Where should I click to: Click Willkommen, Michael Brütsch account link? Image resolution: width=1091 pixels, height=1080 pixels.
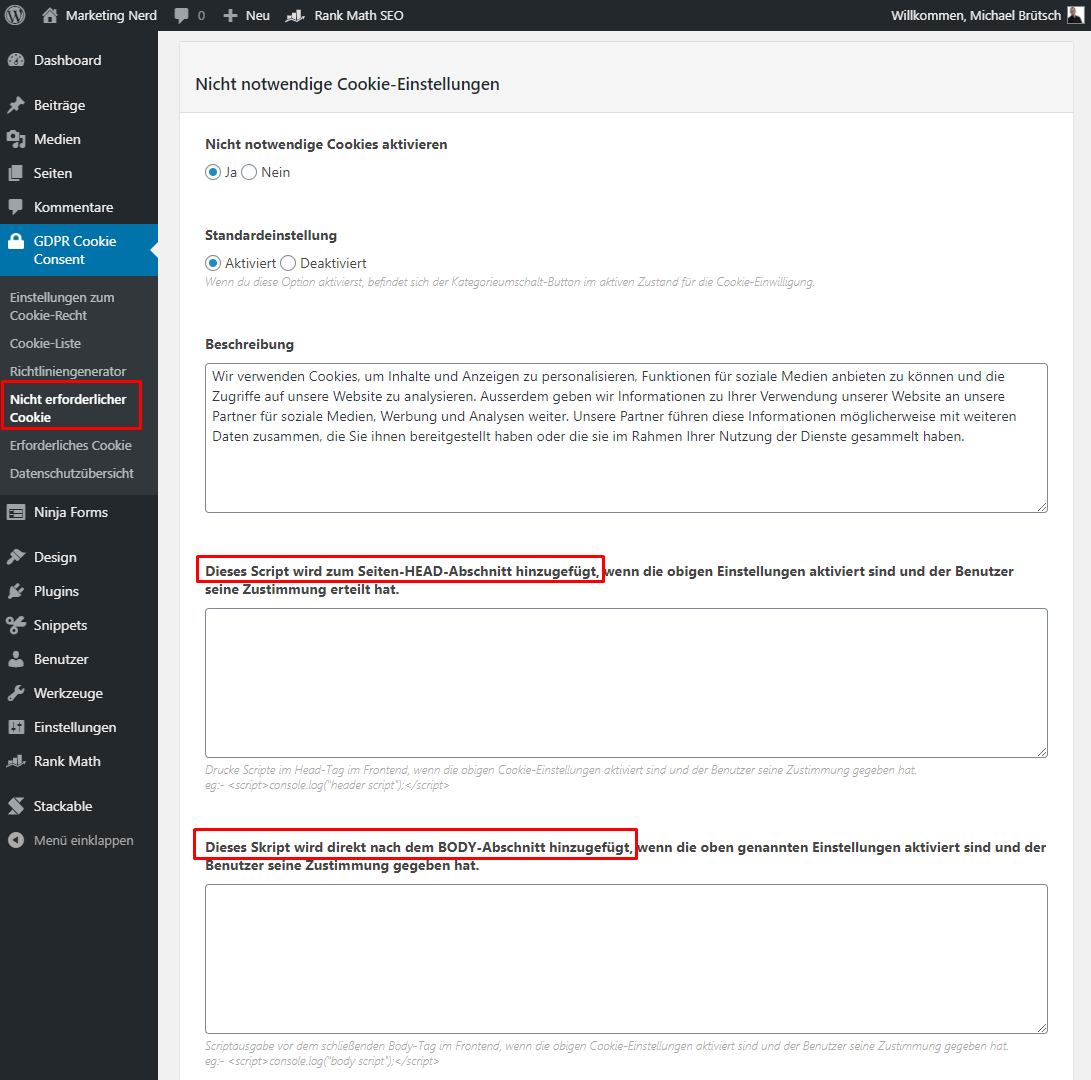[x=975, y=15]
